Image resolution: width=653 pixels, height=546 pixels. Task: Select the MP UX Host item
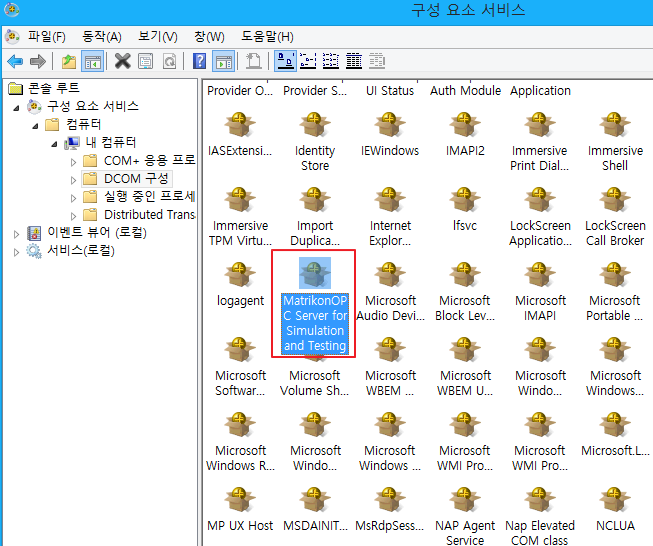(240, 509)
